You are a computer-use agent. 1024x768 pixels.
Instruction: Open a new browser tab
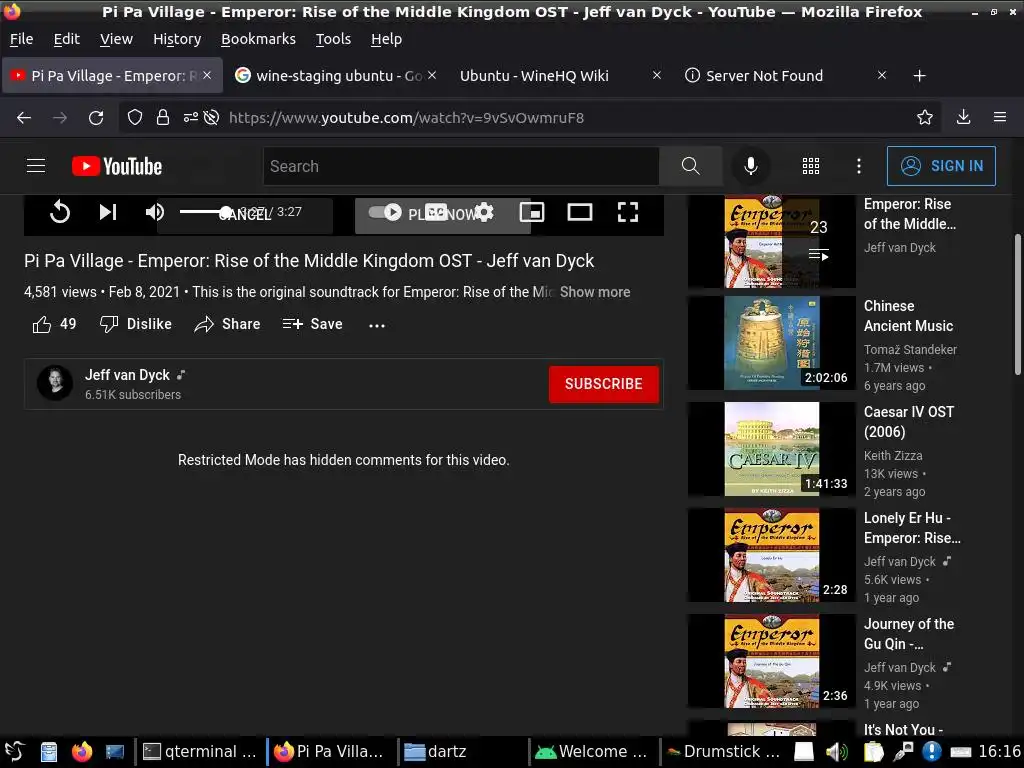pos(920,76)
